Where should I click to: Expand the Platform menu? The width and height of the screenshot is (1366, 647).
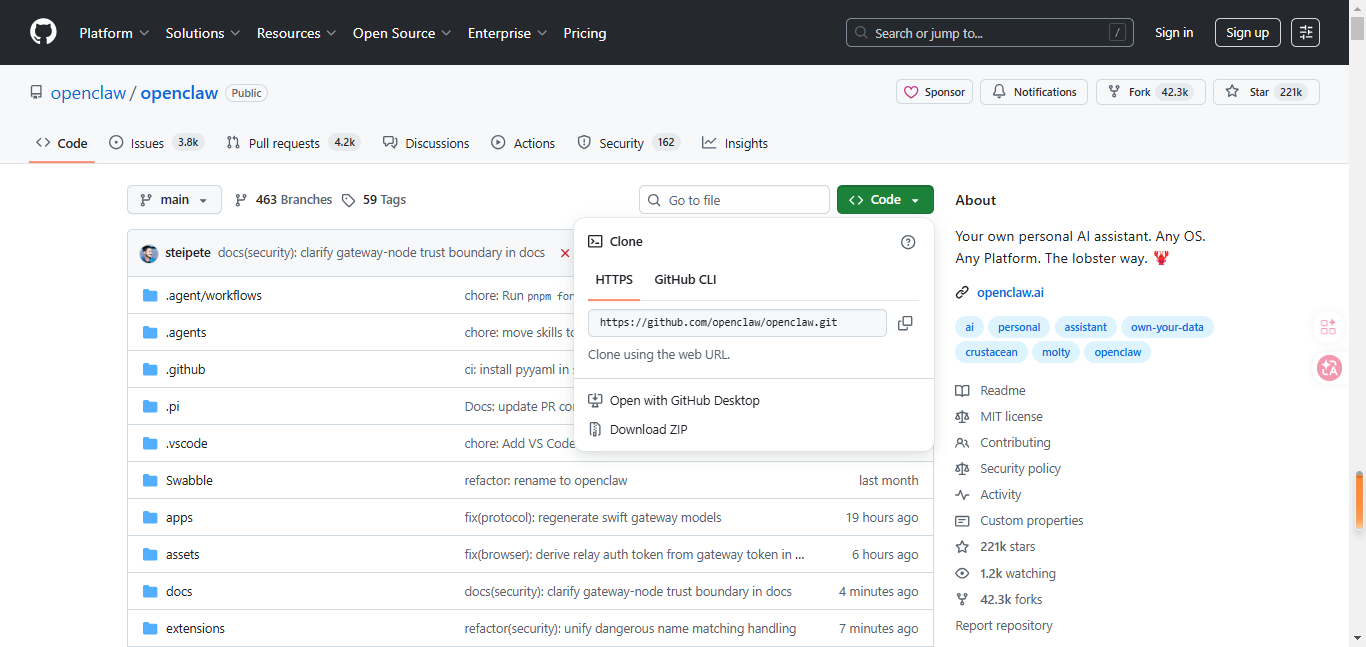pyautogui.click(x=114, y=33)
